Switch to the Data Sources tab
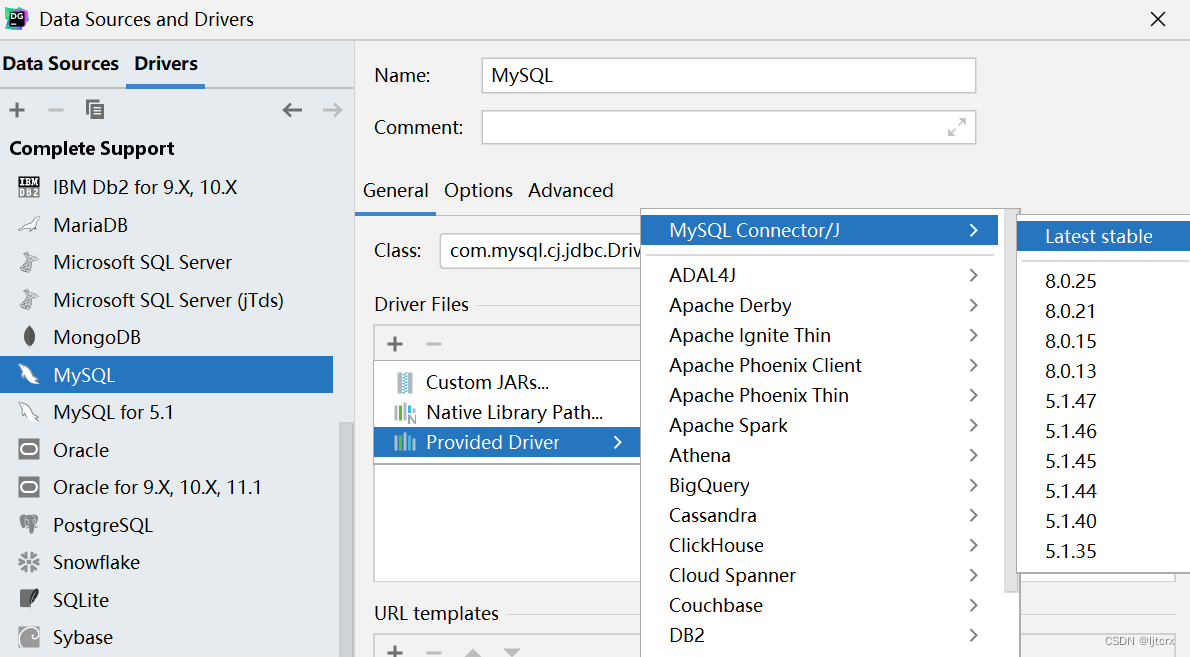The height and width of the screenshot is (657, 1190). 61,64
